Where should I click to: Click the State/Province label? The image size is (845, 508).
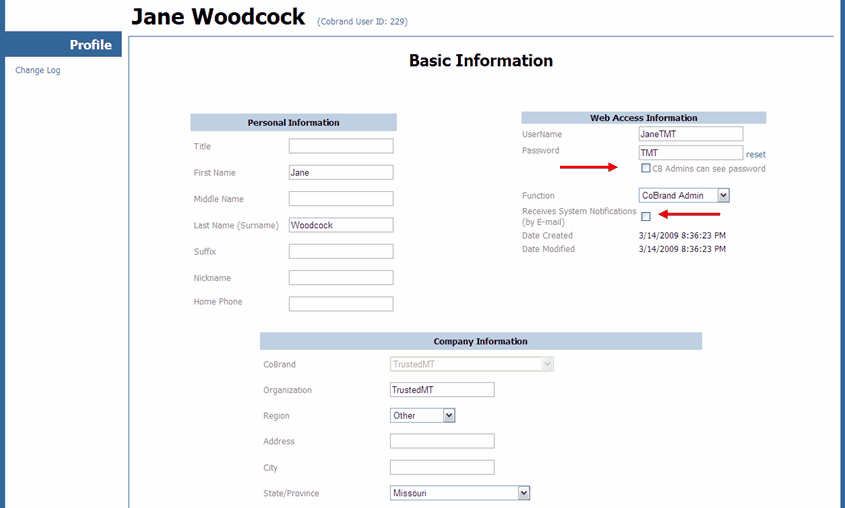[291, 493]
